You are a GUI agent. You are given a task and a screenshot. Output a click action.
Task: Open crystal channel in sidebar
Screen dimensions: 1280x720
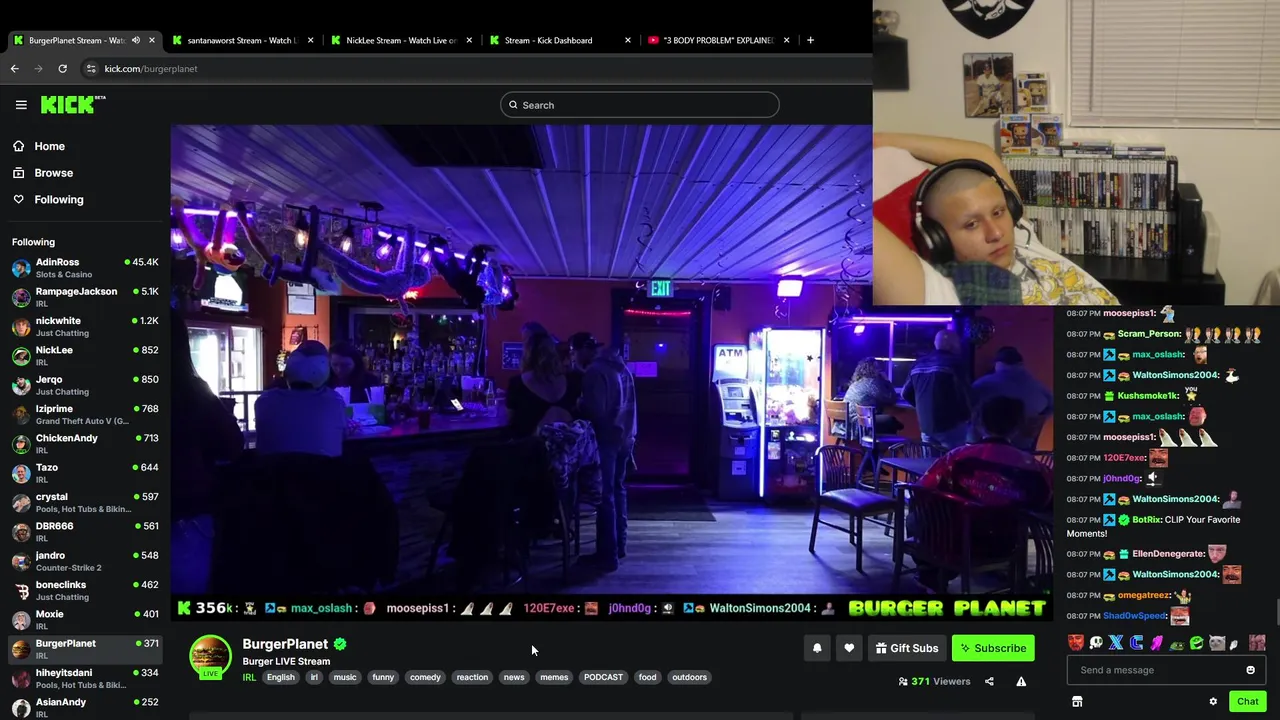click(85, 502)
